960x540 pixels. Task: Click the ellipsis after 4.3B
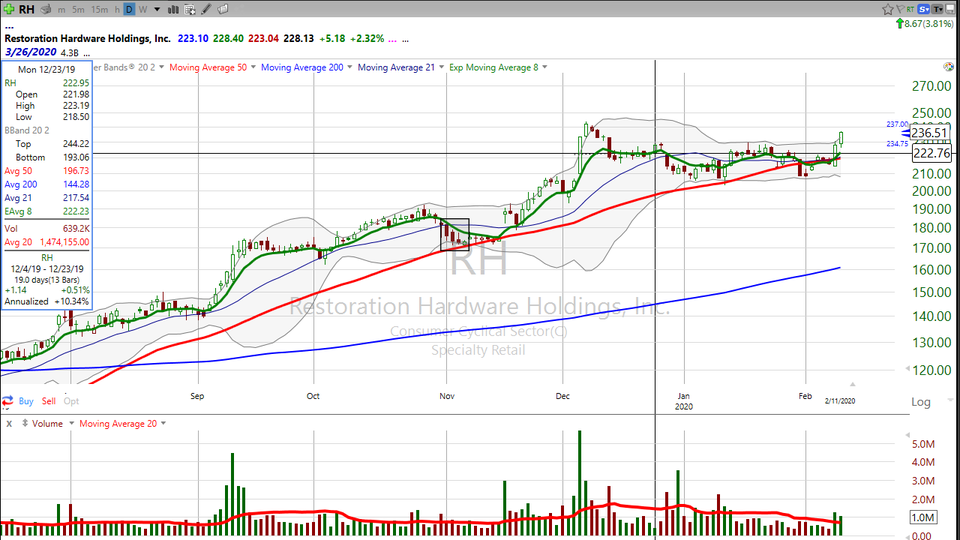86,53
